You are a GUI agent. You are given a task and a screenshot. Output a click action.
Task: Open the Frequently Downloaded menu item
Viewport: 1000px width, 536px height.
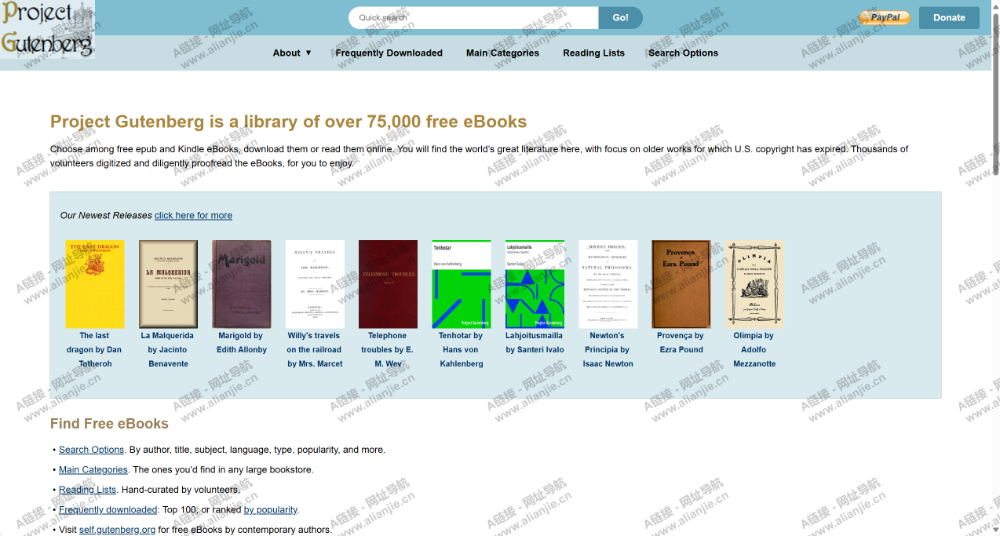(389, 53)
